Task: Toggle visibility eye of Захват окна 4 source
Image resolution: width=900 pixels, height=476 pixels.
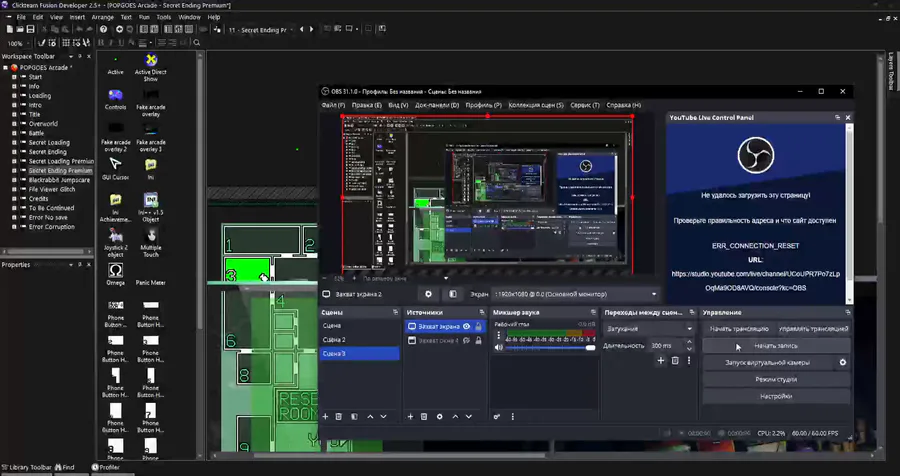Action: (x=467, y=340)
